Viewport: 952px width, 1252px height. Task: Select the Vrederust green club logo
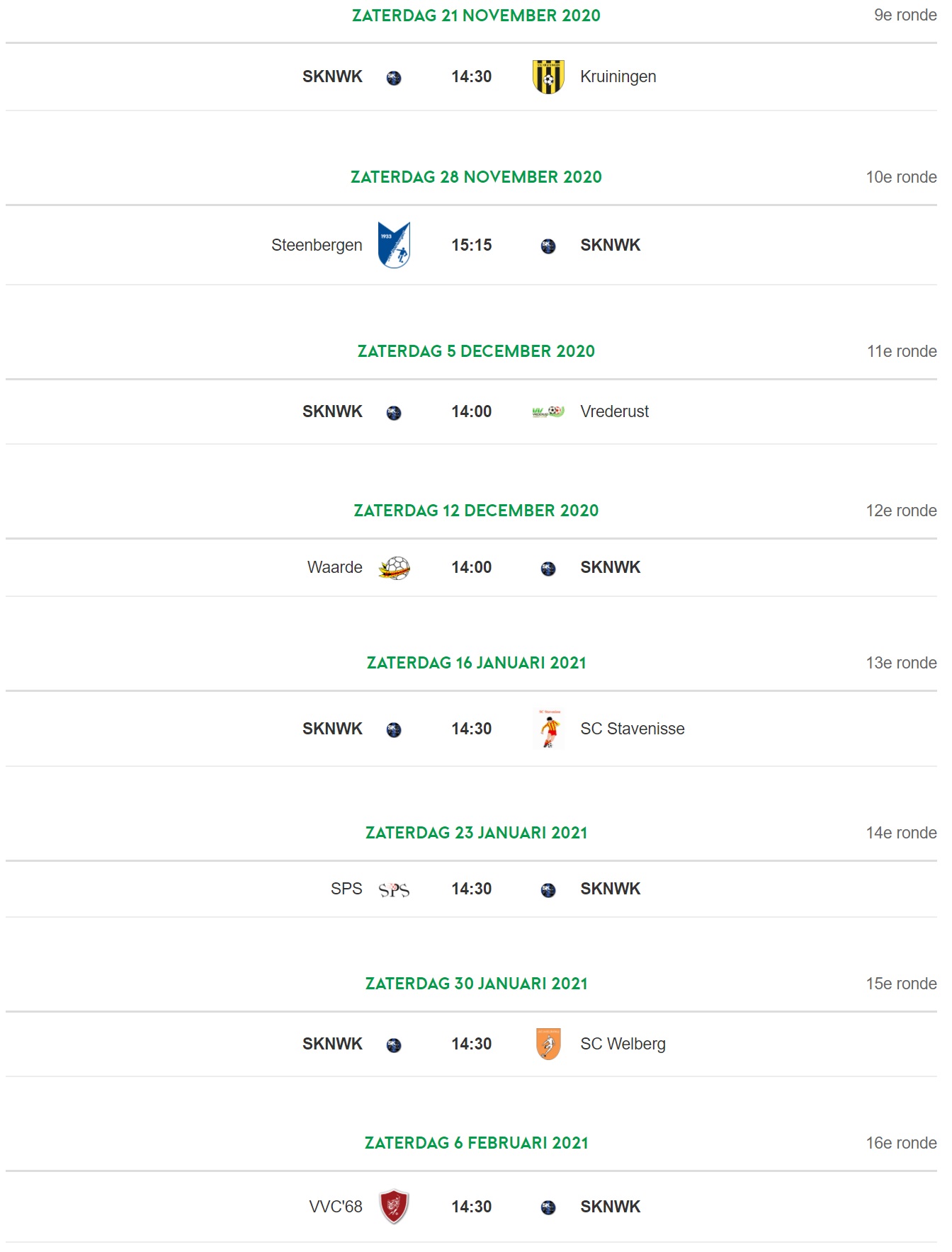[x=548, y=411]
